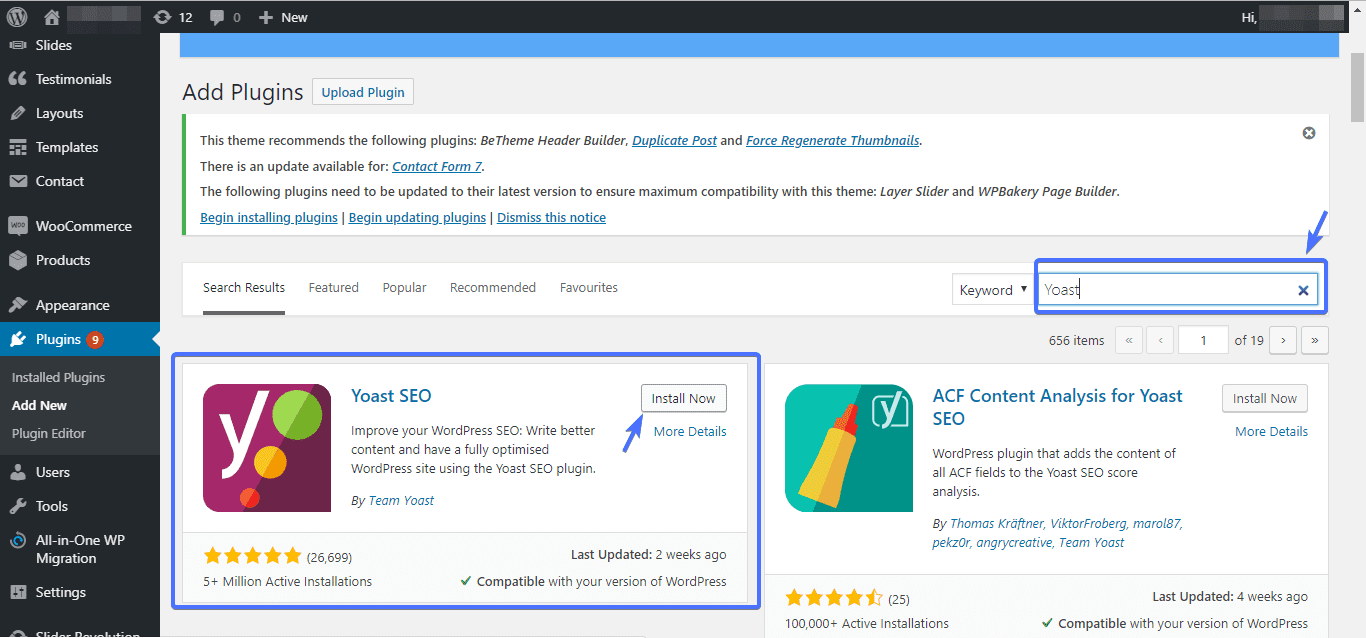
Task: Switch to the Popular tab
Action: coord(404,288)
